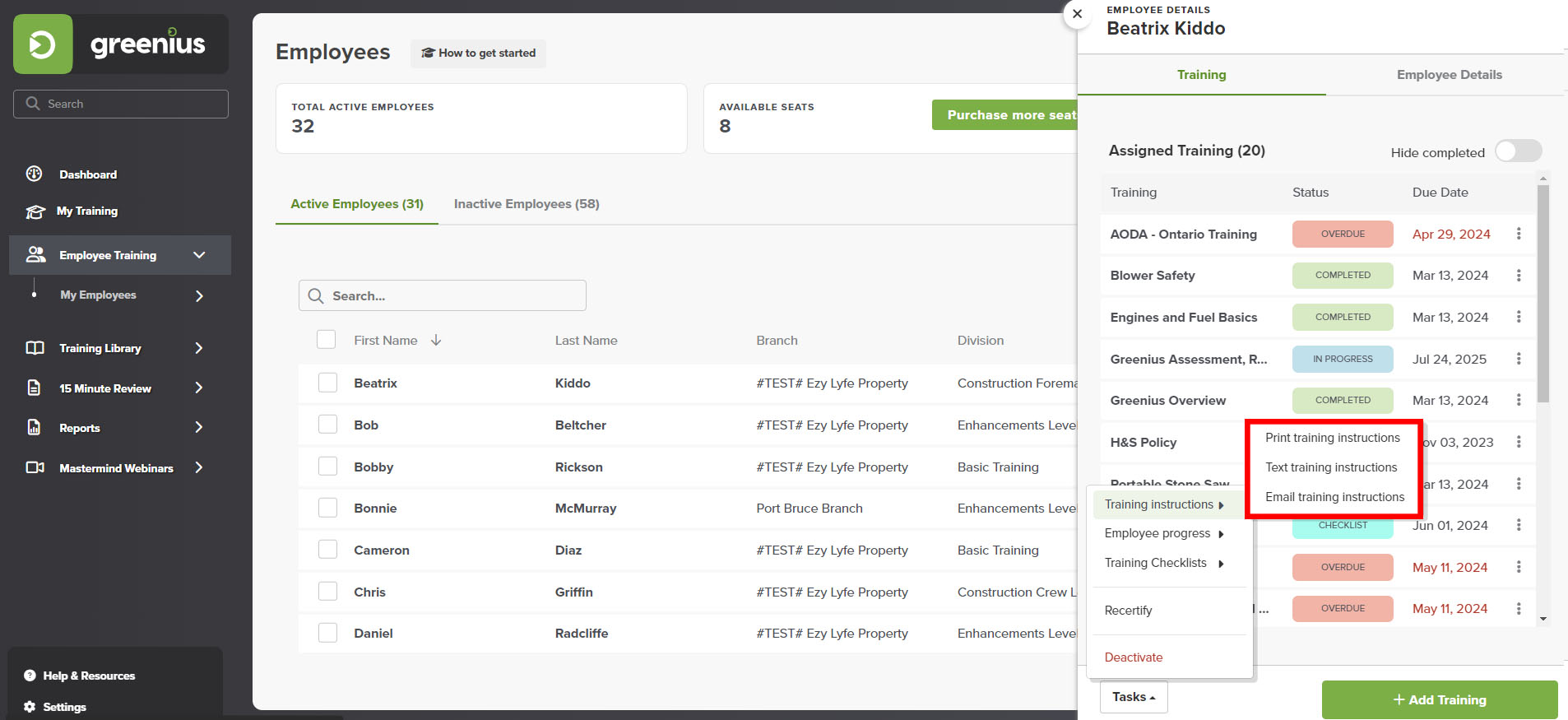Expand the Employee progress submenu
The image size is (1568, 720).
[x=1164, y=533]
